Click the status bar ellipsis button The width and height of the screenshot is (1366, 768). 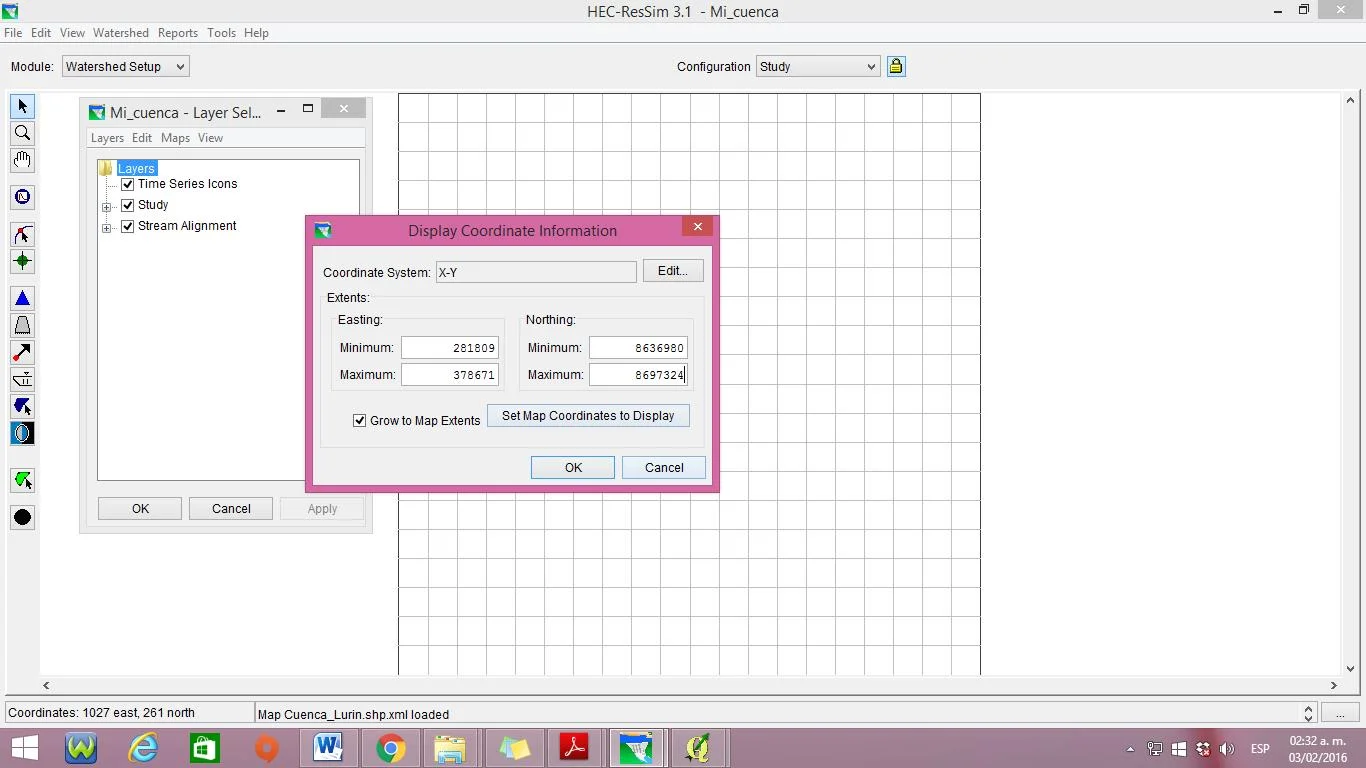pos(1340,713)
